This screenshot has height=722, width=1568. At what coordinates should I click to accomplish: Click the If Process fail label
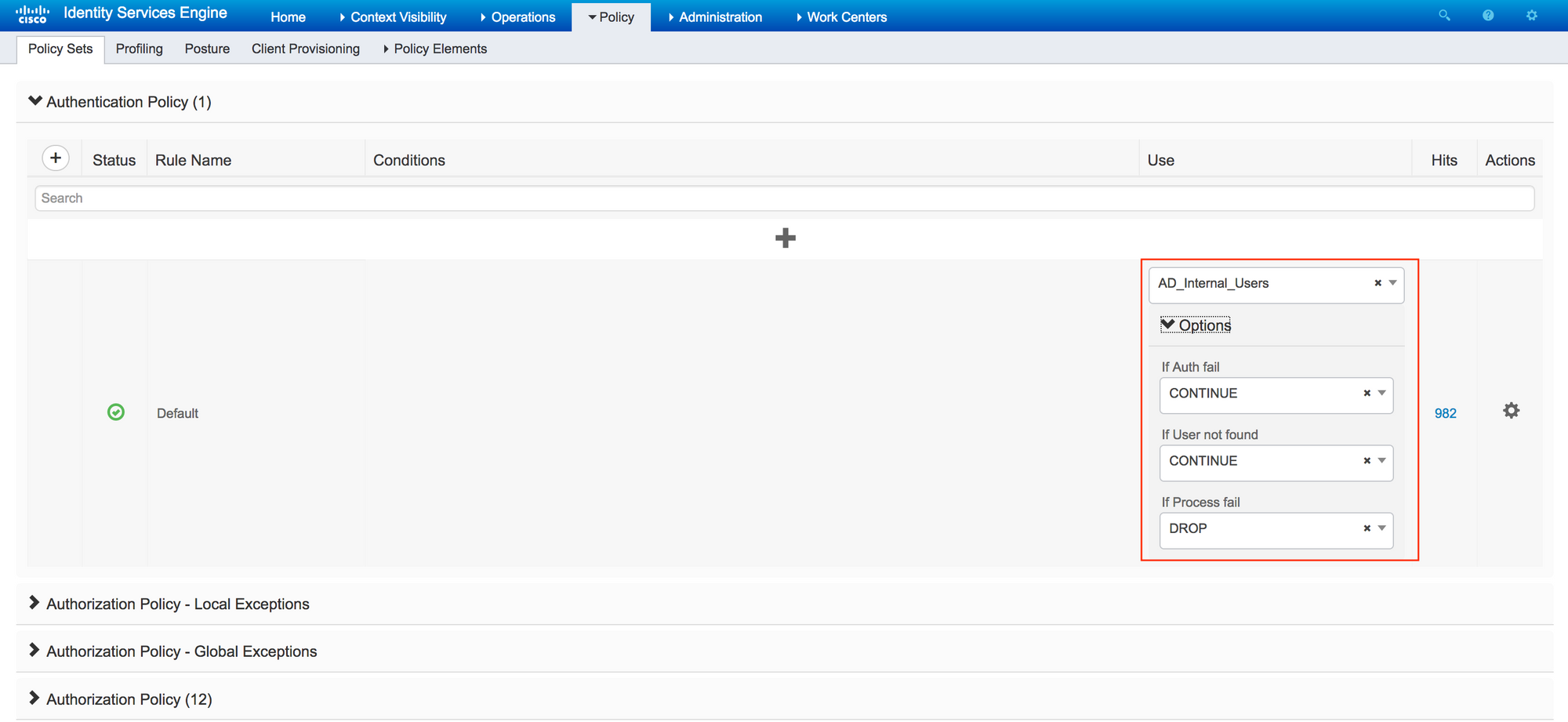[1200, 502]
